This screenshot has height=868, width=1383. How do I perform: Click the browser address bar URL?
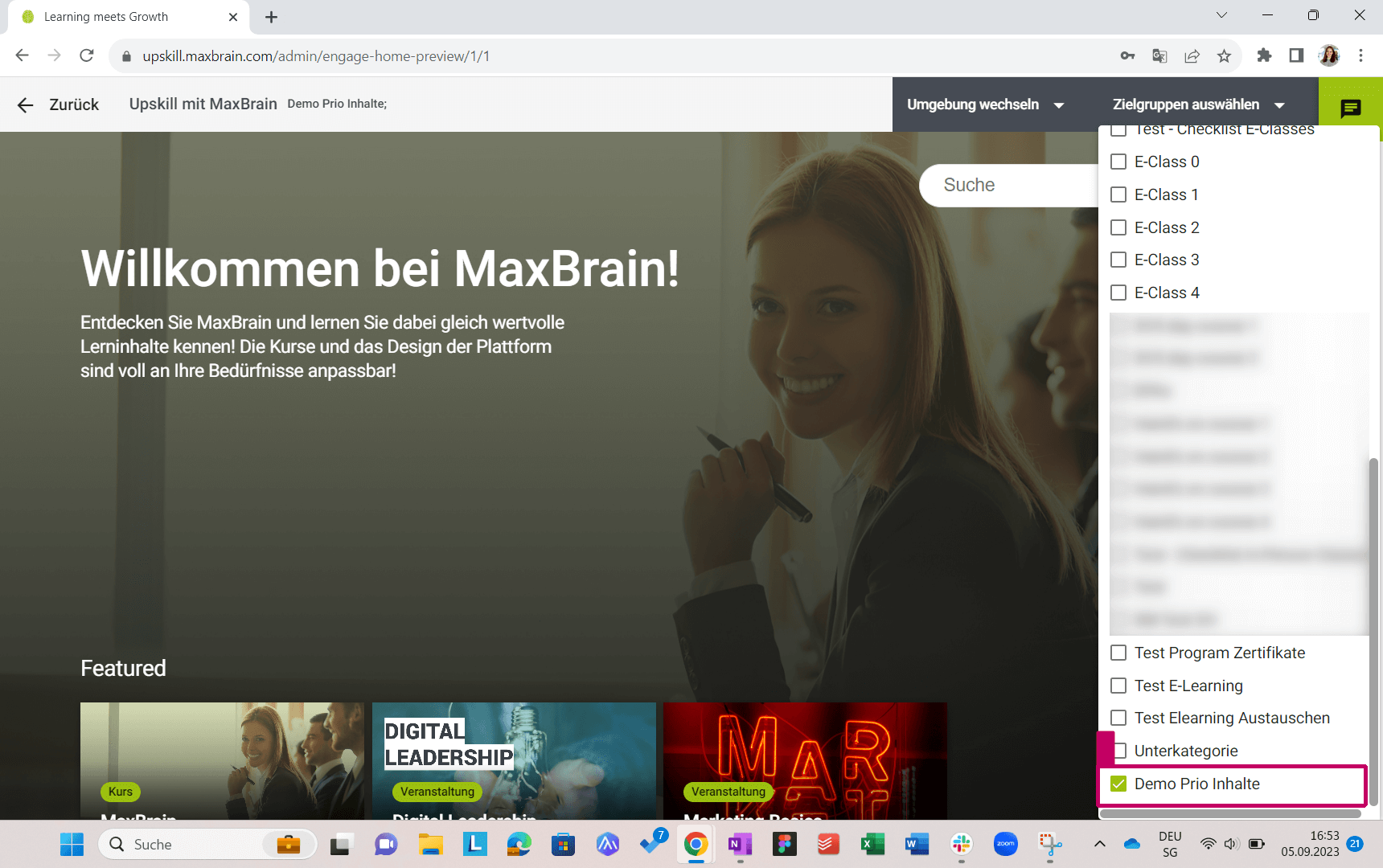click(x=316, y=56)
